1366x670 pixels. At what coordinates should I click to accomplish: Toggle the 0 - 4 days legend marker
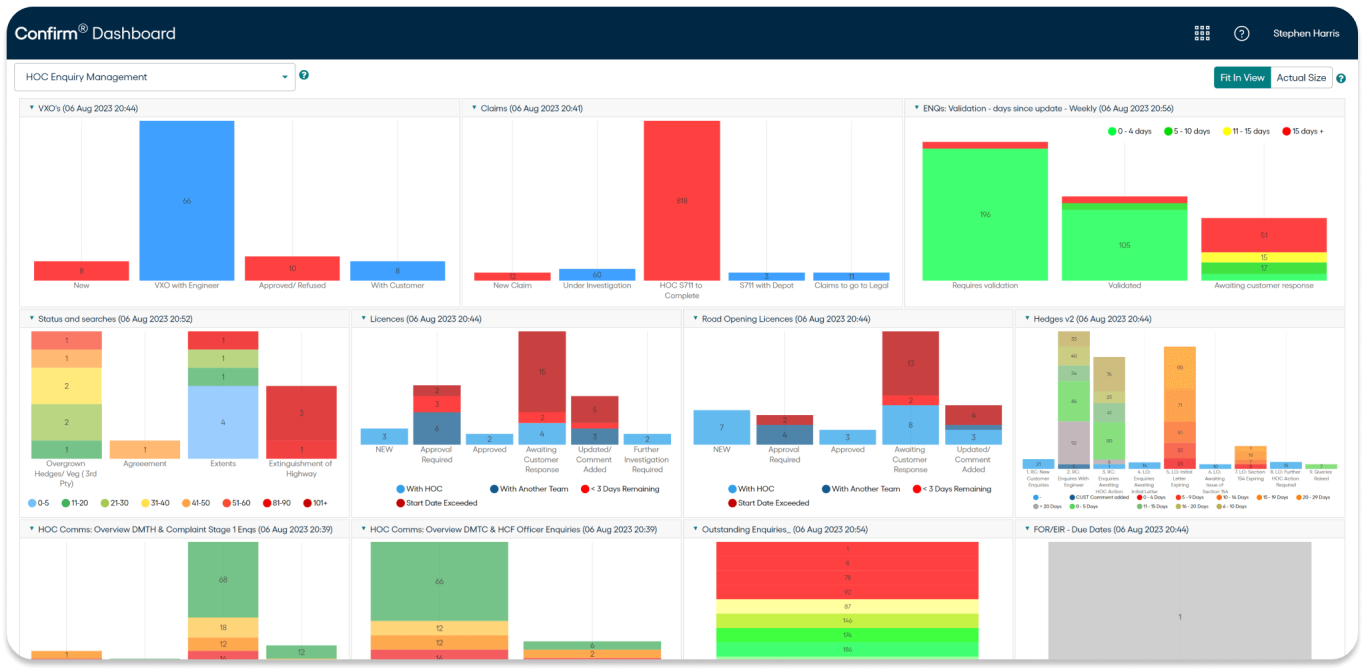coord(1112,131)
